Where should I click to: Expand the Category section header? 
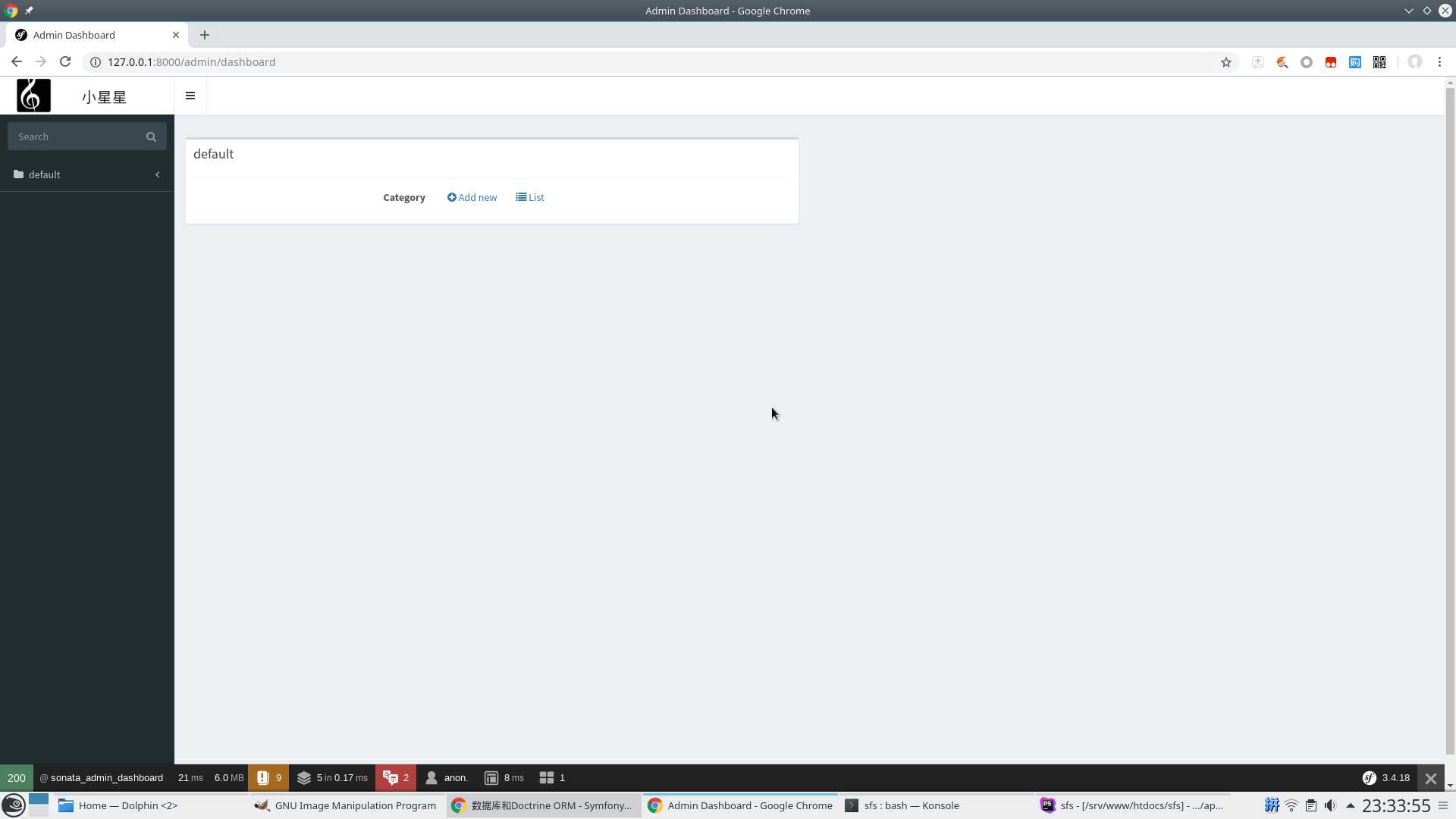point(404,197)
